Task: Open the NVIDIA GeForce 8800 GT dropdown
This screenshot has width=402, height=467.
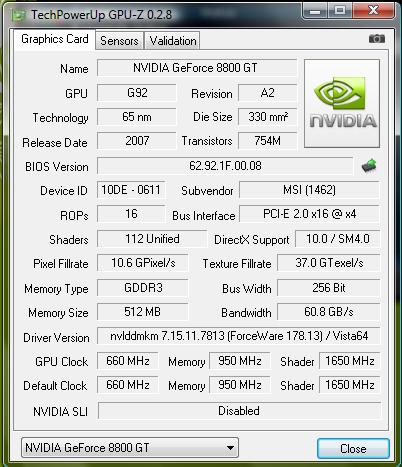Action: (x=130, y=448)
